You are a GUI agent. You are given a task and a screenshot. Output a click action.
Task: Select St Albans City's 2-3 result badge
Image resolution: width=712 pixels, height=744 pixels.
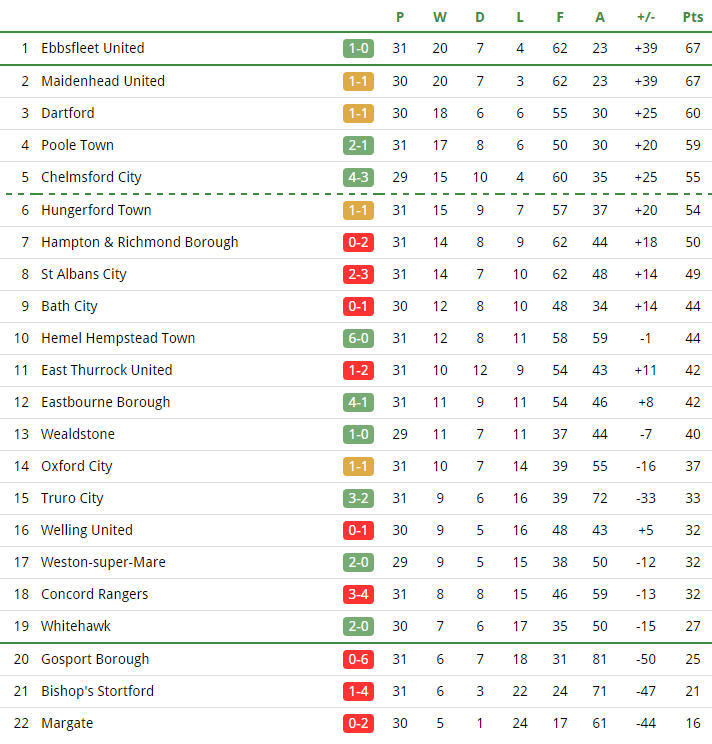point(358,274)
